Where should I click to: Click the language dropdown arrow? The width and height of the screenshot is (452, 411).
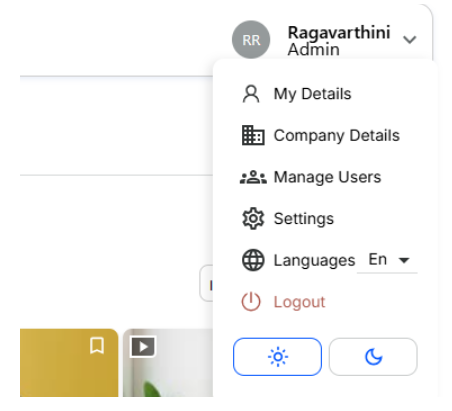point(404,260)
